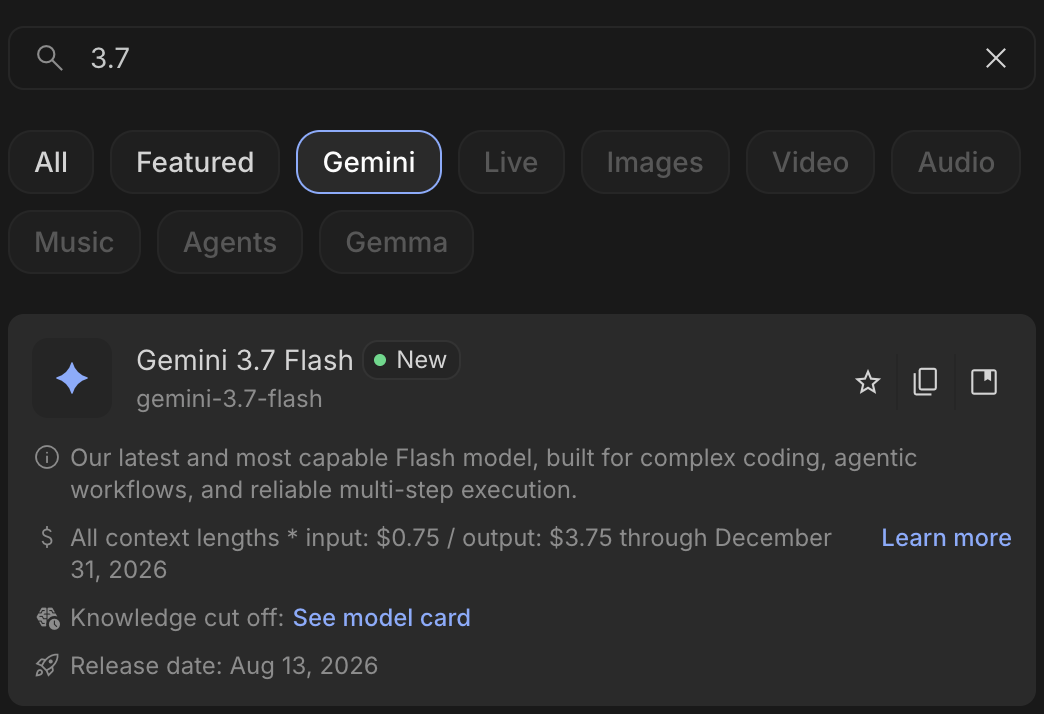Screen dimensions: 1044x714
Task: Click the release date rocket icon
Action: coord(47,665)
